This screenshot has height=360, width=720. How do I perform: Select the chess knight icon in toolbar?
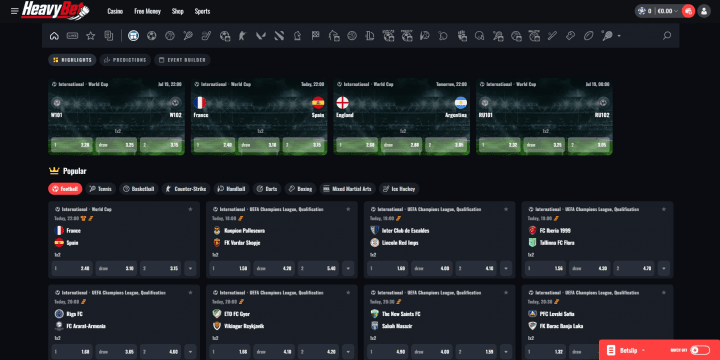[x=297, y=36]
